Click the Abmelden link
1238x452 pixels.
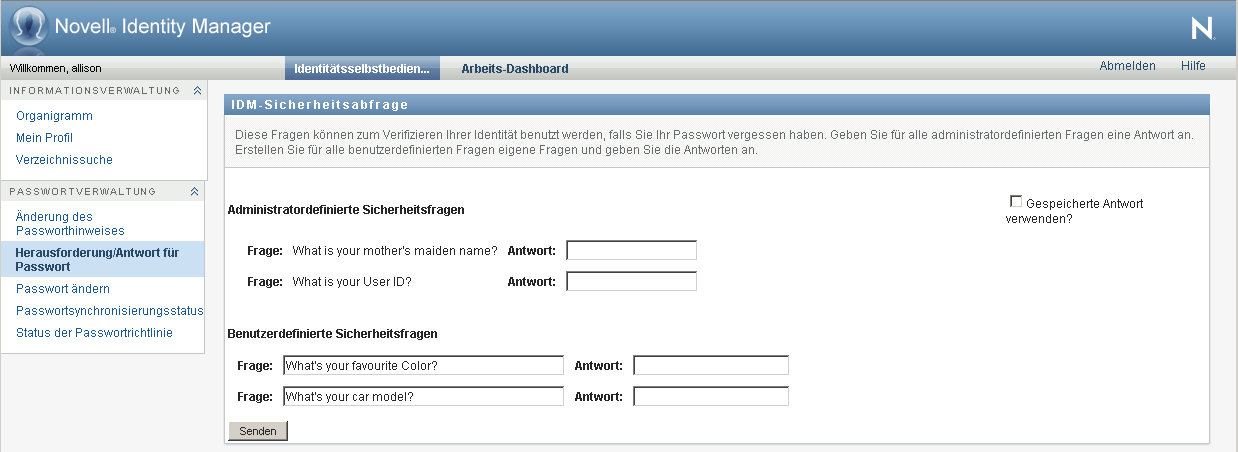(x=1127, y=66)
